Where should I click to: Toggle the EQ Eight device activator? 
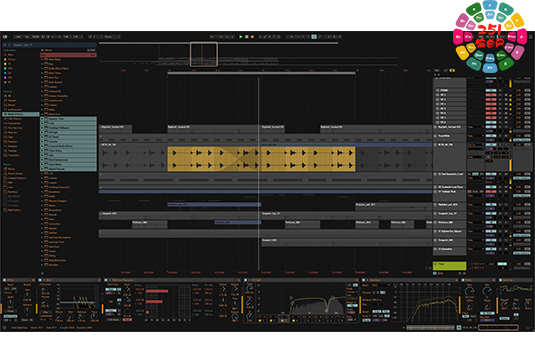pos(245,280)
